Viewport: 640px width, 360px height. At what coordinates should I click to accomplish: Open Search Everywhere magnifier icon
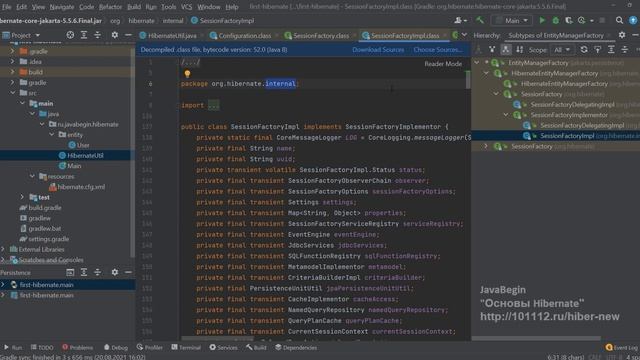619,20
